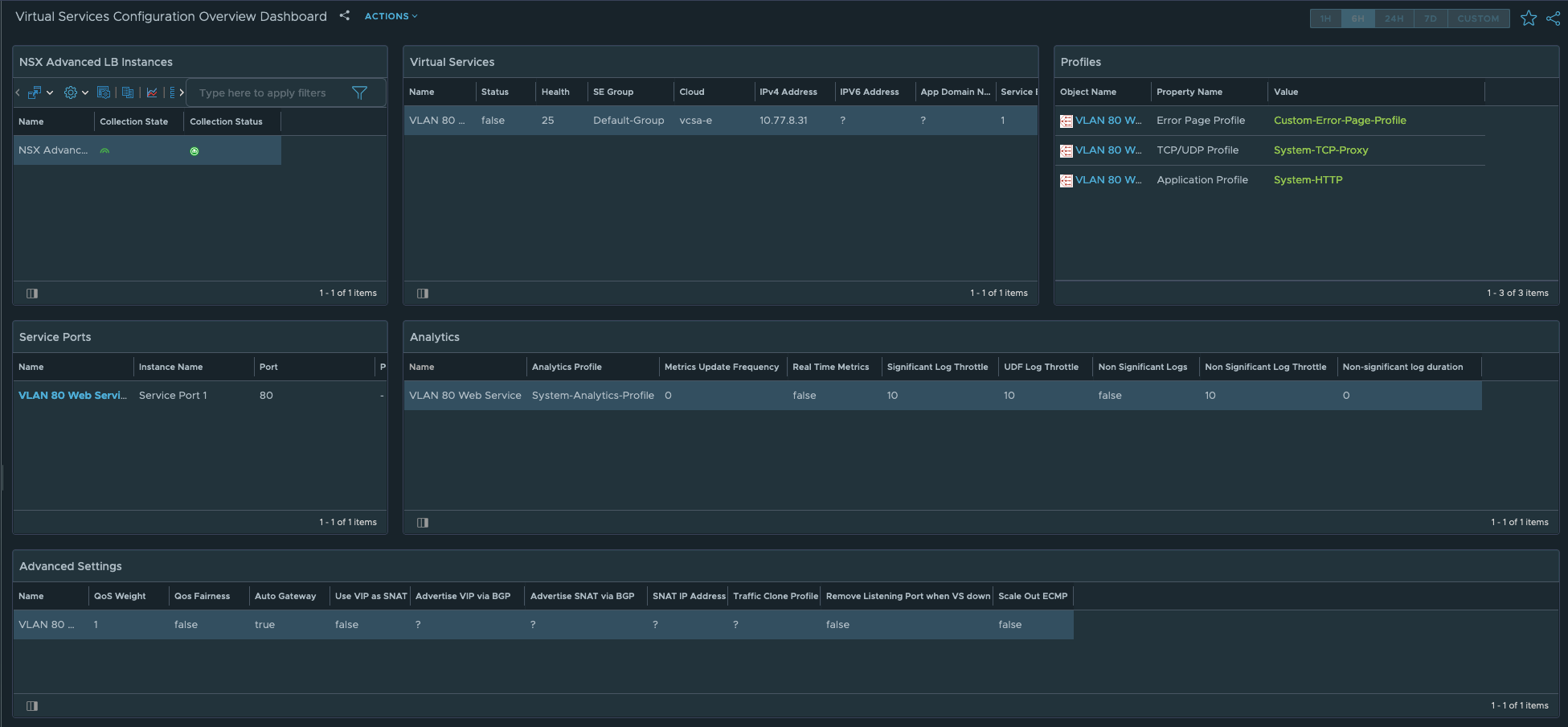The width and height of the screenshot is (1568, 727).
Task: Click the right arrow to reveal more toolbar icons
Action: pos(182,92)
